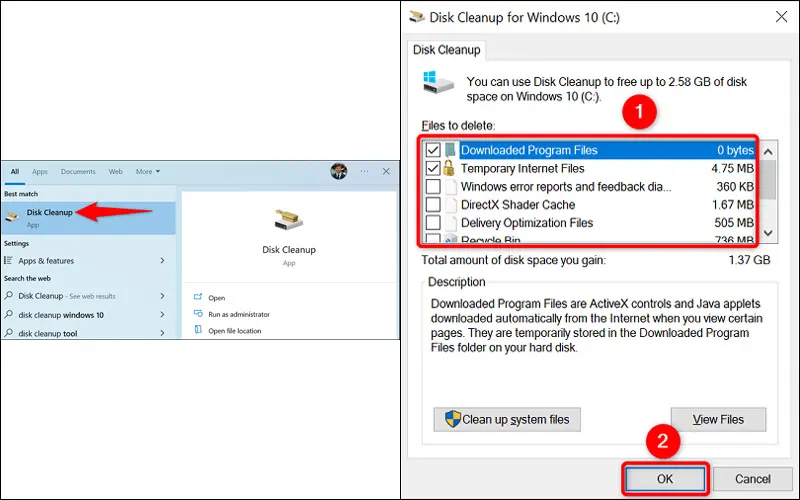Click the Temporary Internet Files lock icon
The image size is (800, 500).
[x=449, y=168]
